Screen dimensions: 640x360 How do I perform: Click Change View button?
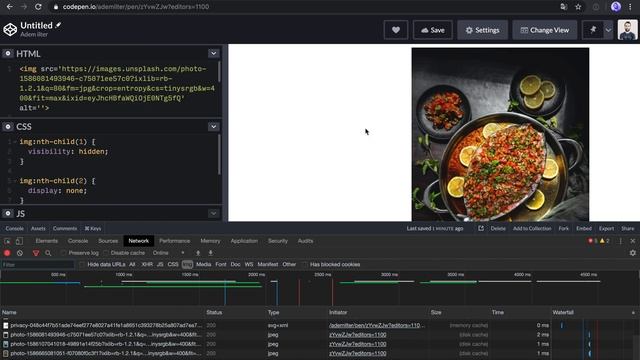click(x=544, y=30)
